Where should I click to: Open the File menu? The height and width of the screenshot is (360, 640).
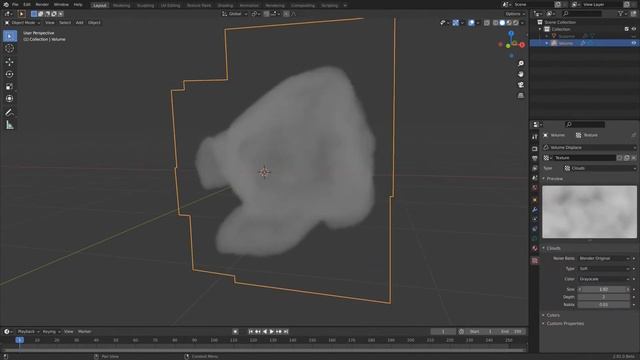[15, 4]
